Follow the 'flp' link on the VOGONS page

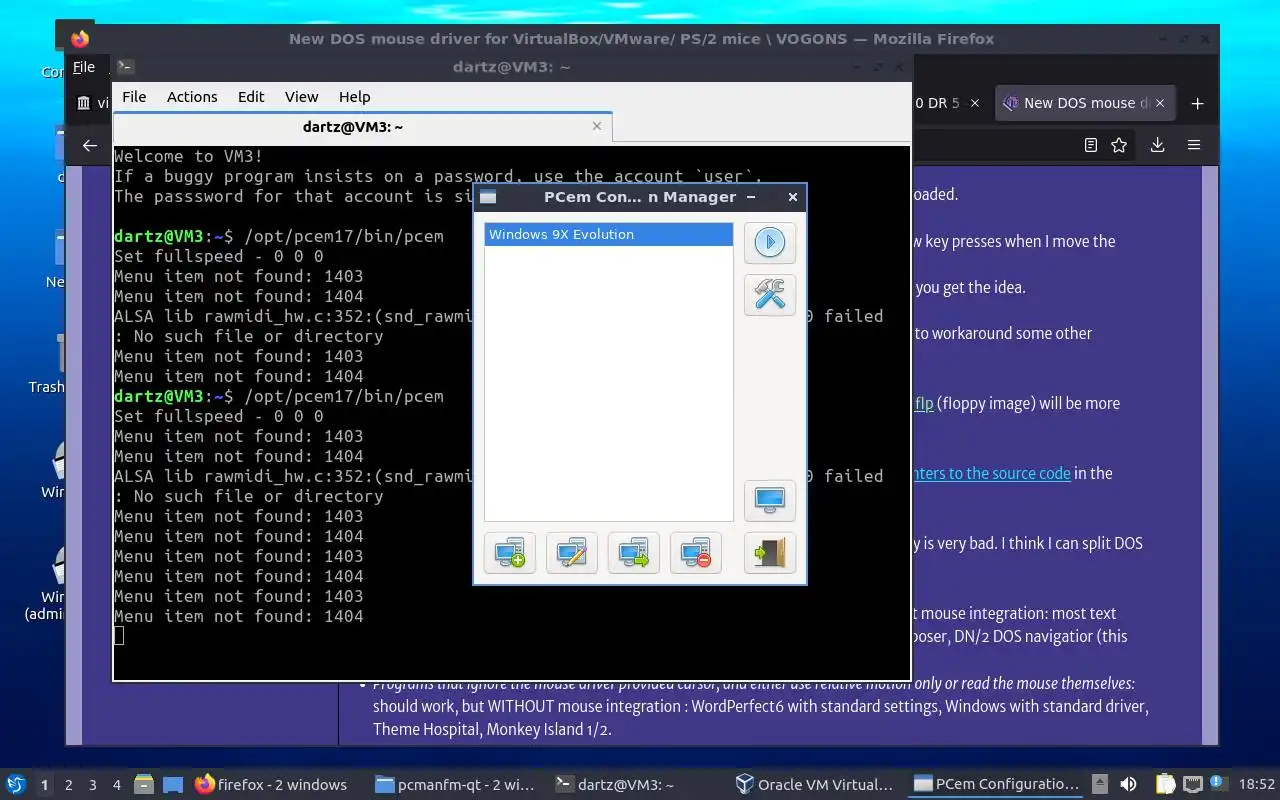(x=924, y=403)
